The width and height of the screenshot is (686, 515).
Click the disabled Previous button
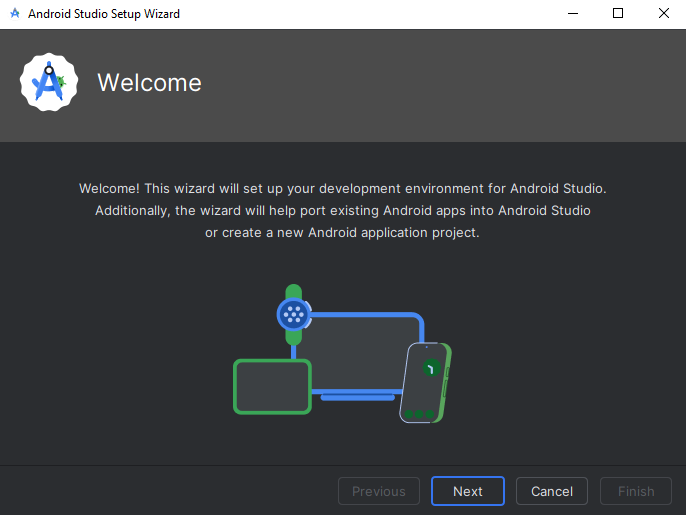click(x=379, y=491)
